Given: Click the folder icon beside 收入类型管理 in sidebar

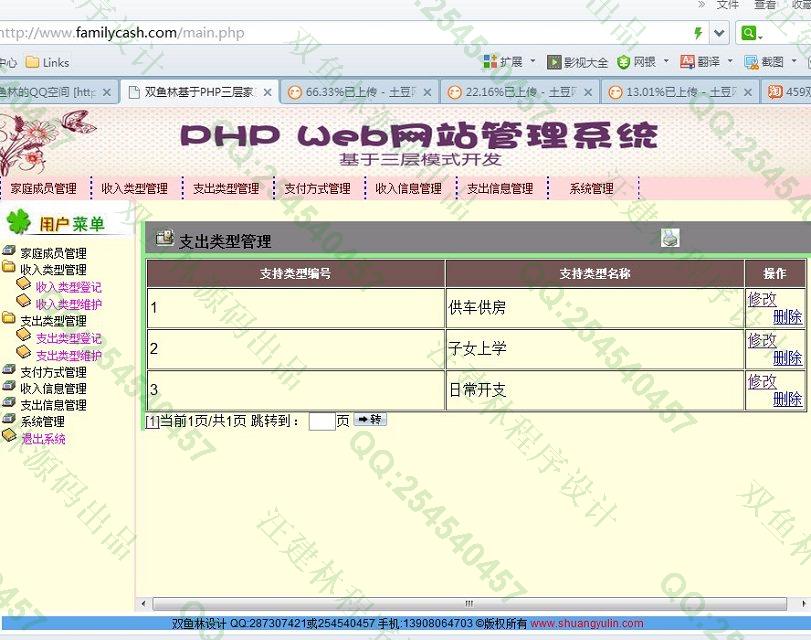Looking at the screenshot, I should pos(9,267).
